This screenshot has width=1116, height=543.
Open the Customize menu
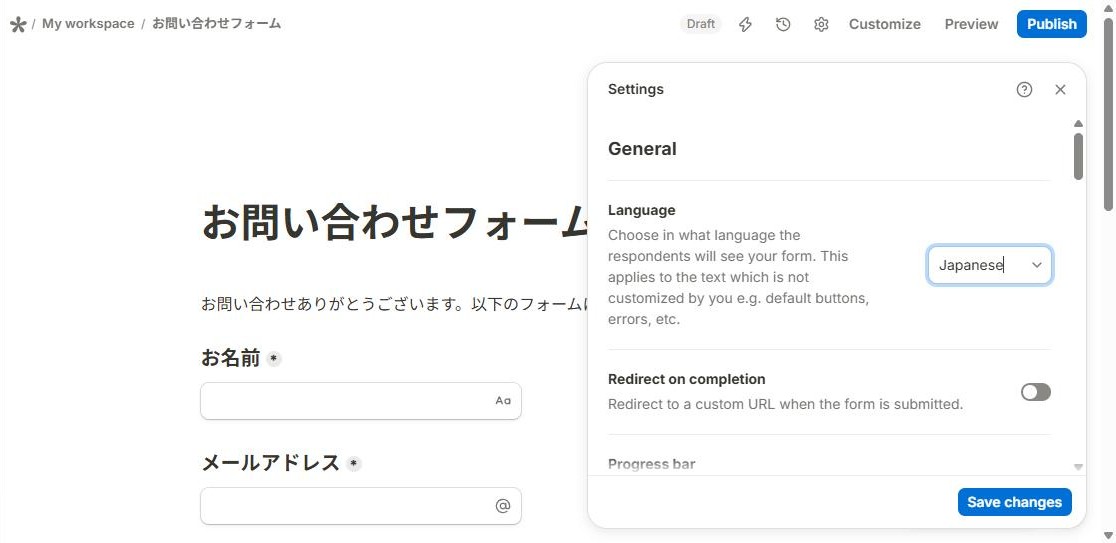[x=885, y=24]
